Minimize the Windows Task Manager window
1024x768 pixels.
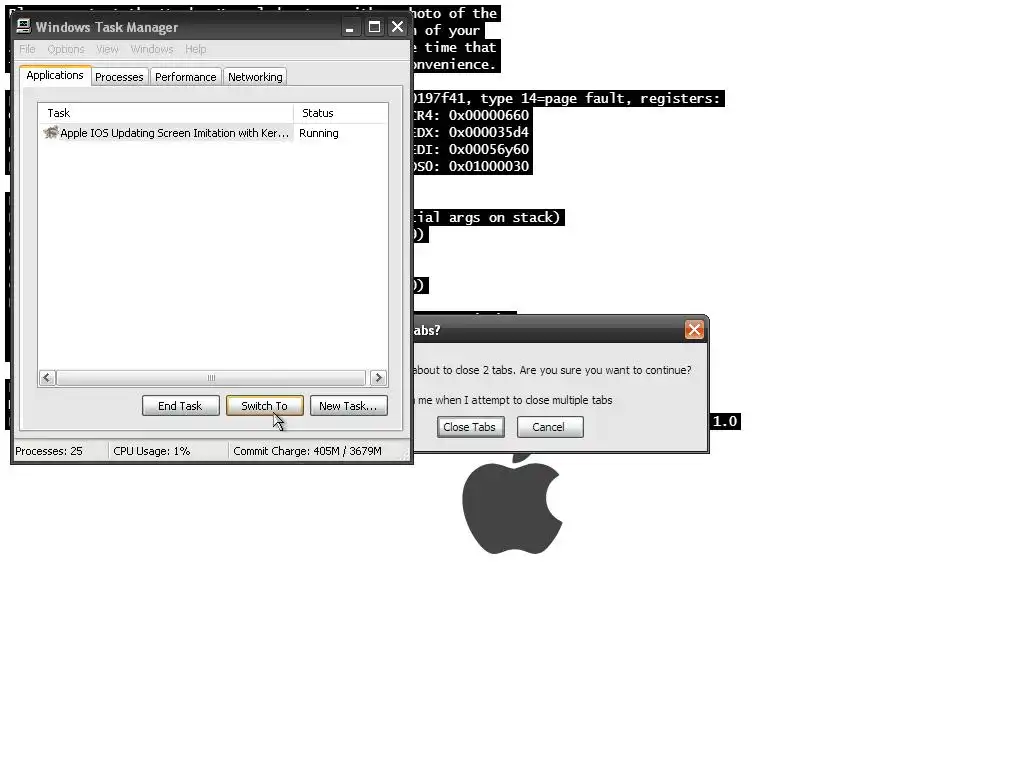350,27
